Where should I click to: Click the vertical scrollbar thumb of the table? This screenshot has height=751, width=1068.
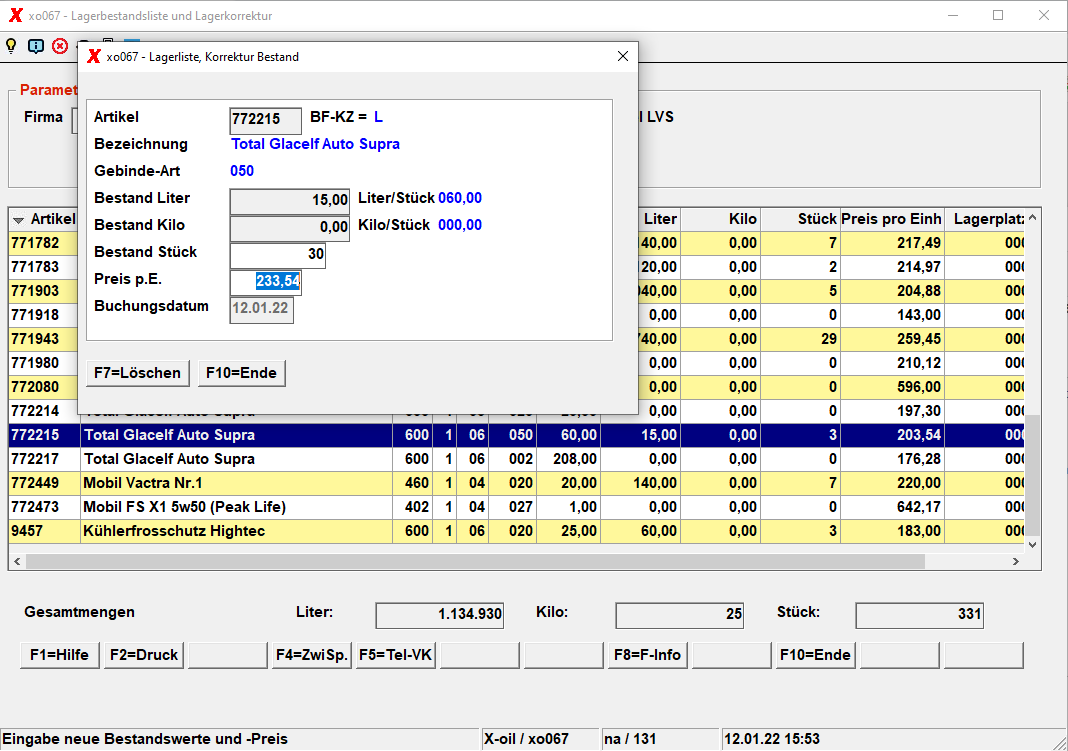[1033, 474]
